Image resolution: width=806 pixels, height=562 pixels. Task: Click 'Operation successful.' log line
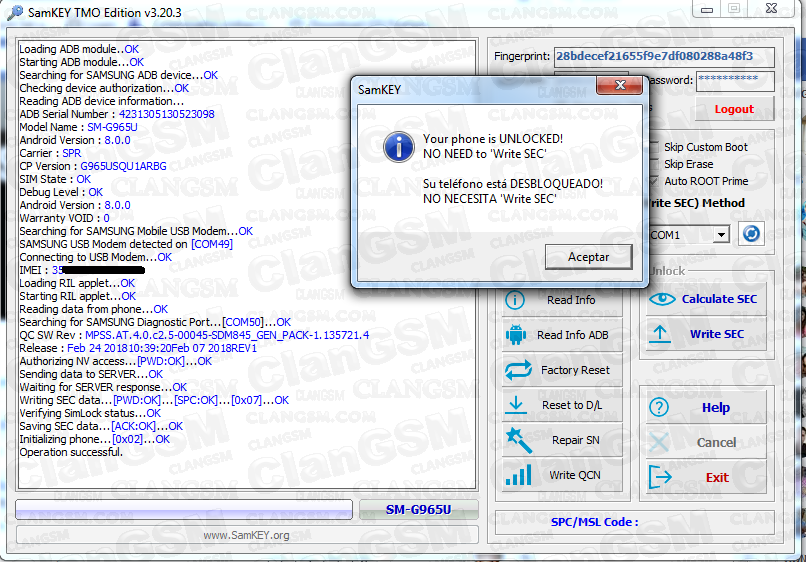click(x=71, y=452)
